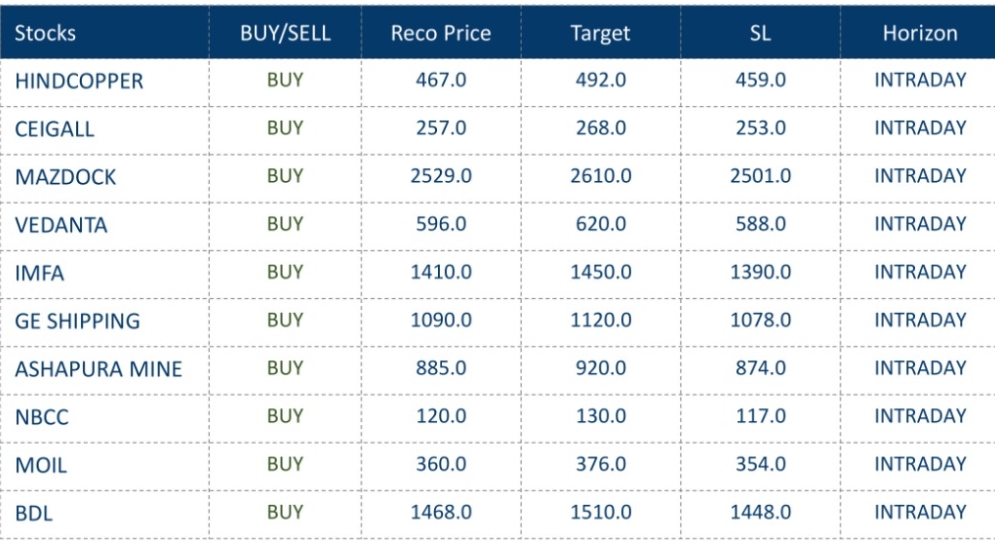The image size is (995, 541).
Task: Click the IMFA stock cell
Action: coord(40,273)
